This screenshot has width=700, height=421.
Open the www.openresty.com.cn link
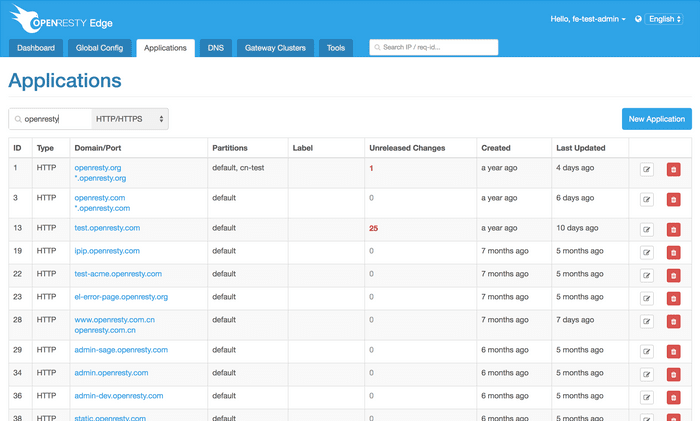115,320
